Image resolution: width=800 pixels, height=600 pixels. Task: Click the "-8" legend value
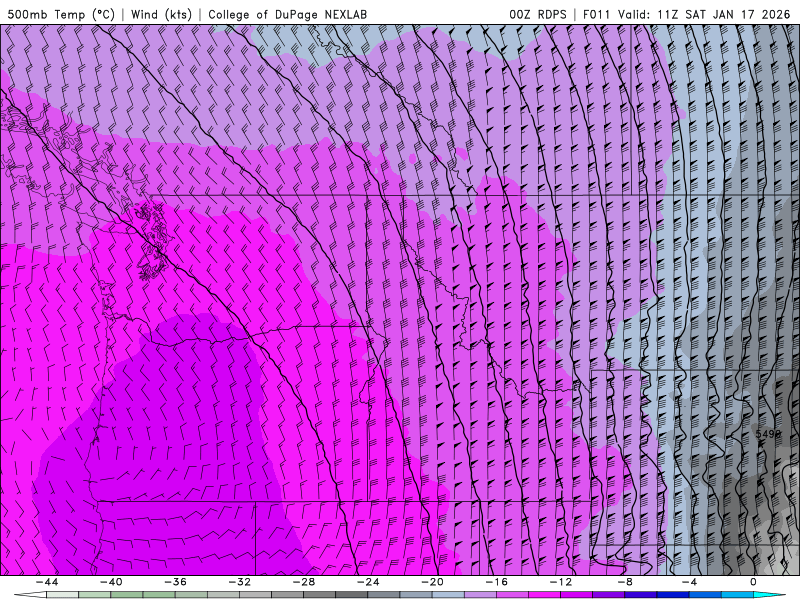pos(625,582)
